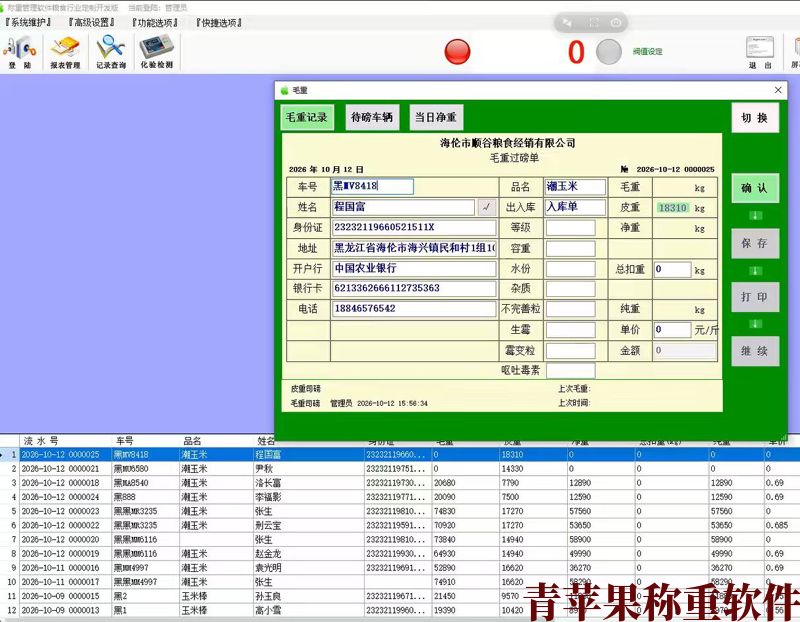Switch to the 毛重记录 tab
This screenshot has height=622, width=800.
pos(307,117)
